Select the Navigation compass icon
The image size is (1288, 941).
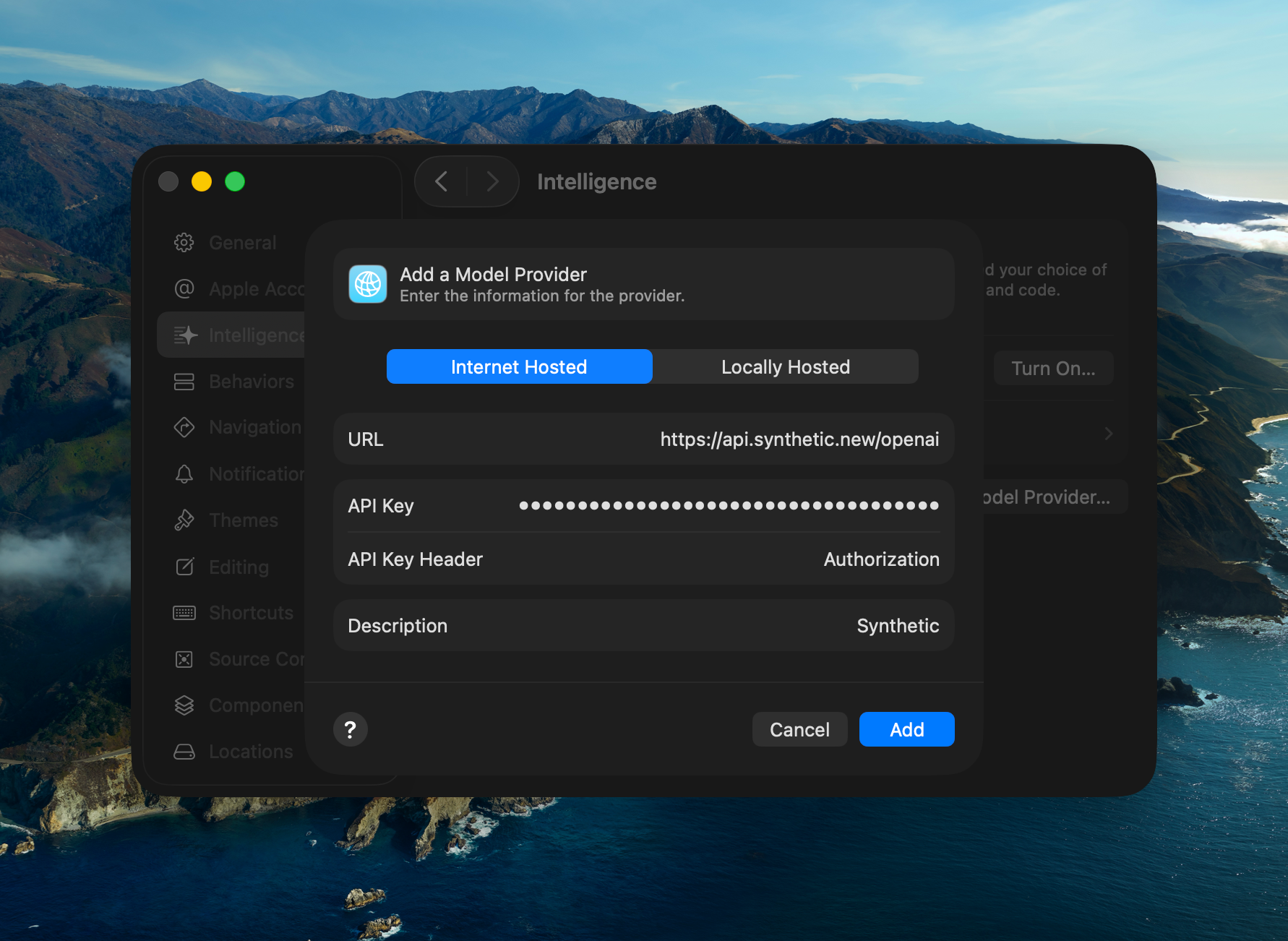point(184,427)
